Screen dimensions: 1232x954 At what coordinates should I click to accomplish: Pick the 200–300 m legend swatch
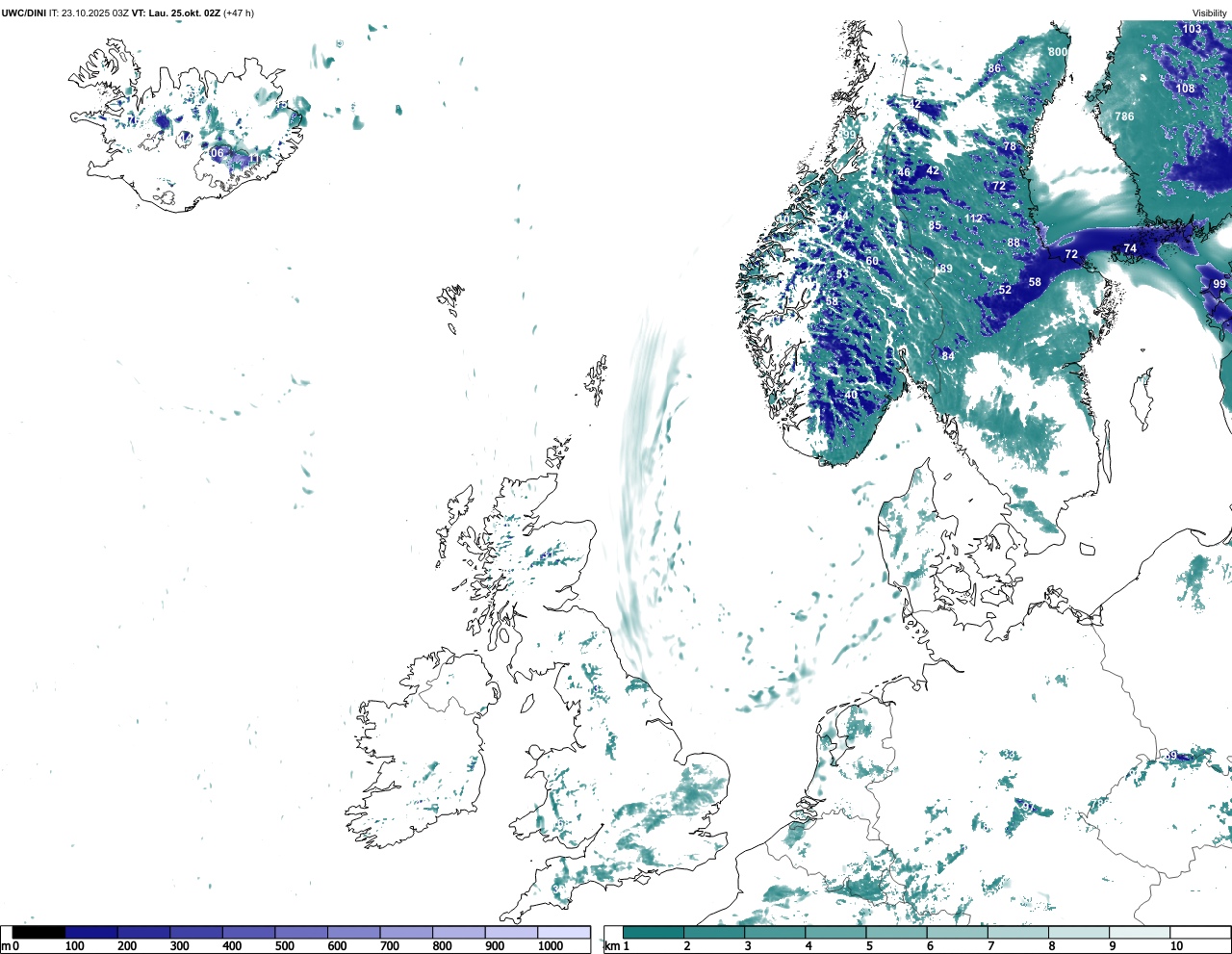144,932
